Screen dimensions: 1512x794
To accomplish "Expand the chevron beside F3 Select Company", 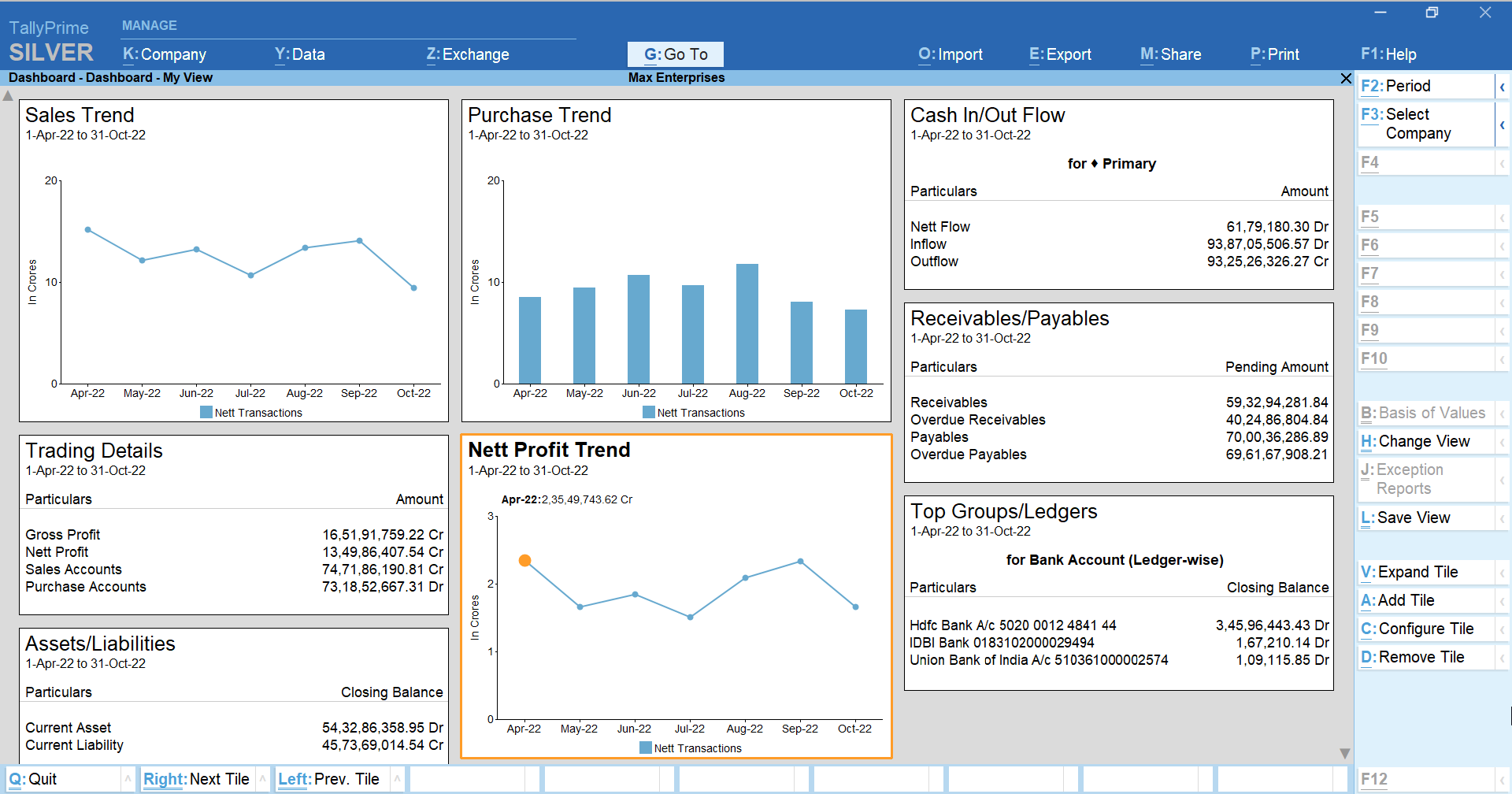I will point(1503,124).
